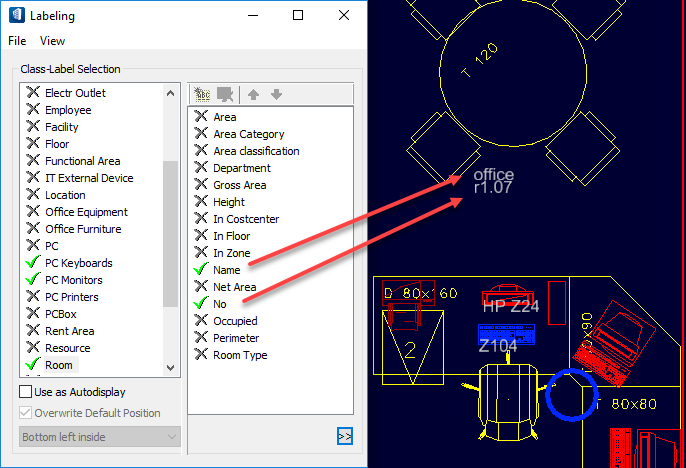Toggle the mark next to Employee class
This screenshot has height=468, width=686.
coord(33,109)
